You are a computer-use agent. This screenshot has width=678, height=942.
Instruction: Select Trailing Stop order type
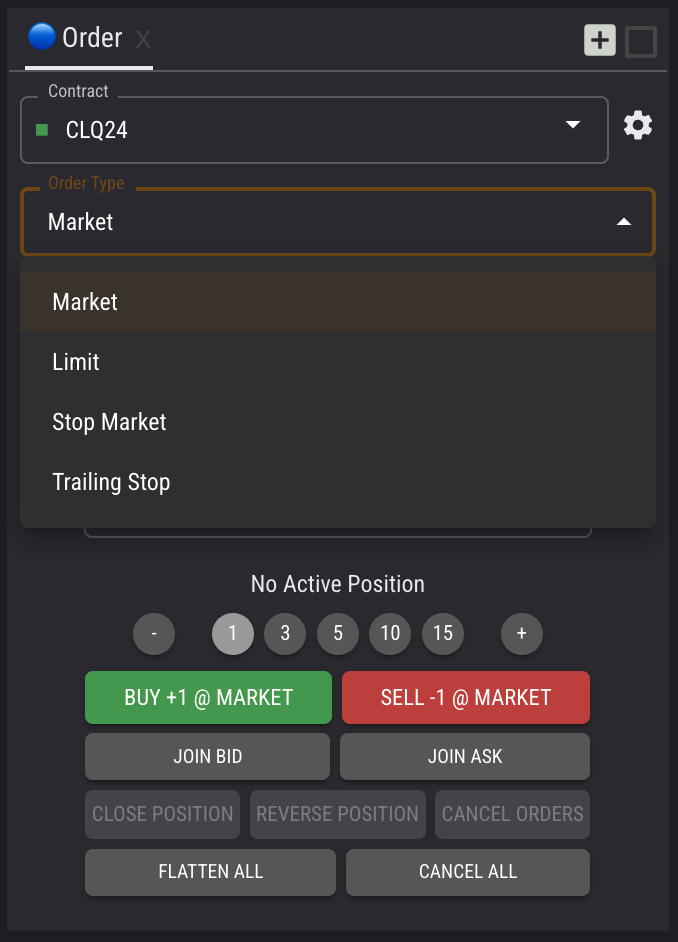pyautogui.click(x=111, y=482)
